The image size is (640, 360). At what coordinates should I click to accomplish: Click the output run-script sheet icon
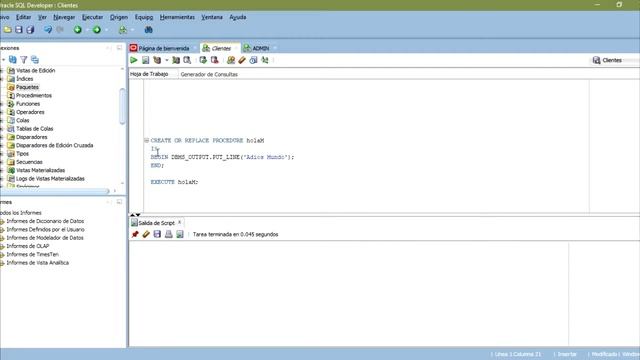pos(180,234)
